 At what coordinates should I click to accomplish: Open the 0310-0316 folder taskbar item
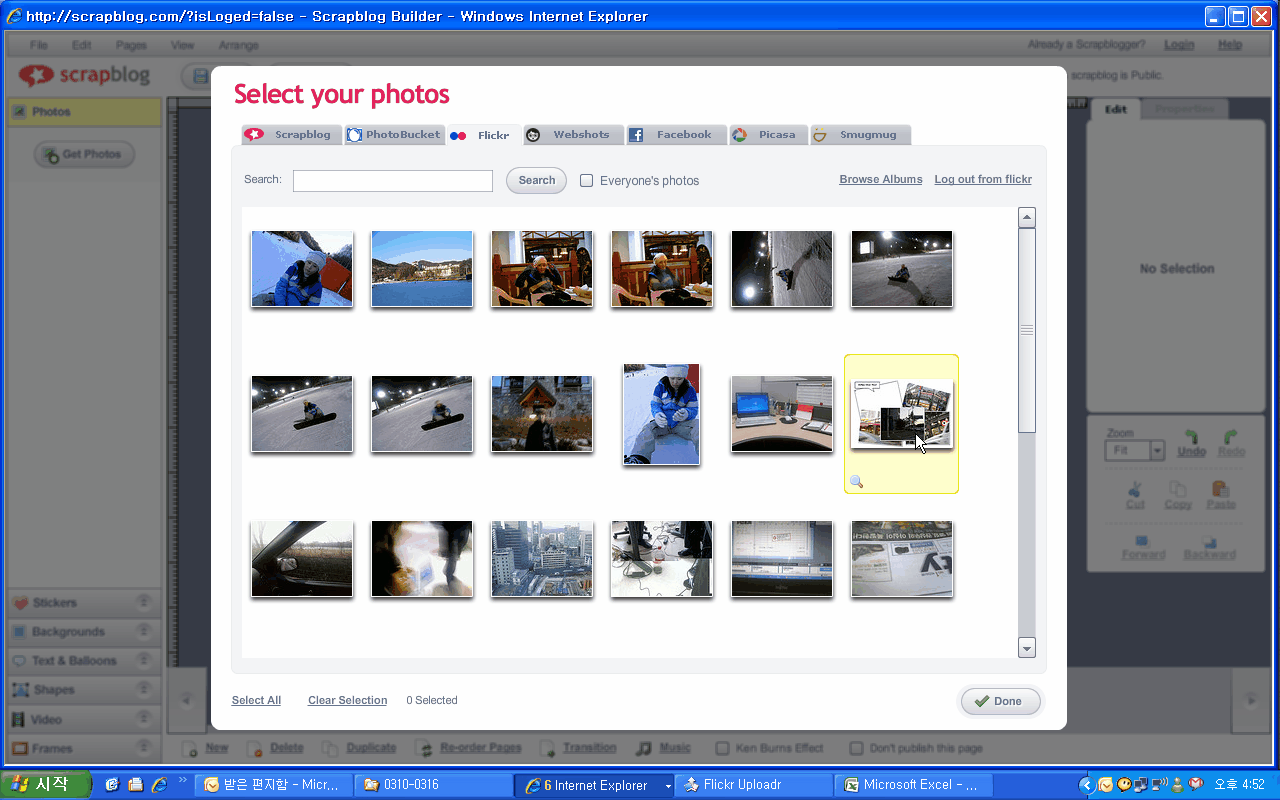coord(434,785)
